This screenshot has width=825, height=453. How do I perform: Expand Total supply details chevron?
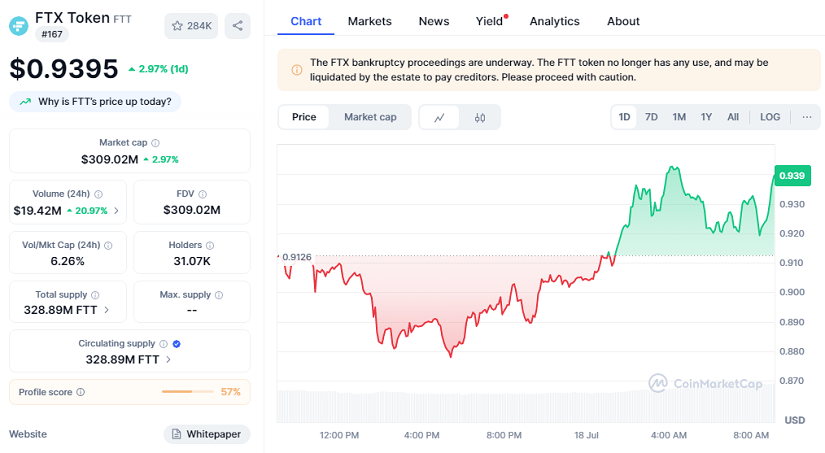pos(107,310)
